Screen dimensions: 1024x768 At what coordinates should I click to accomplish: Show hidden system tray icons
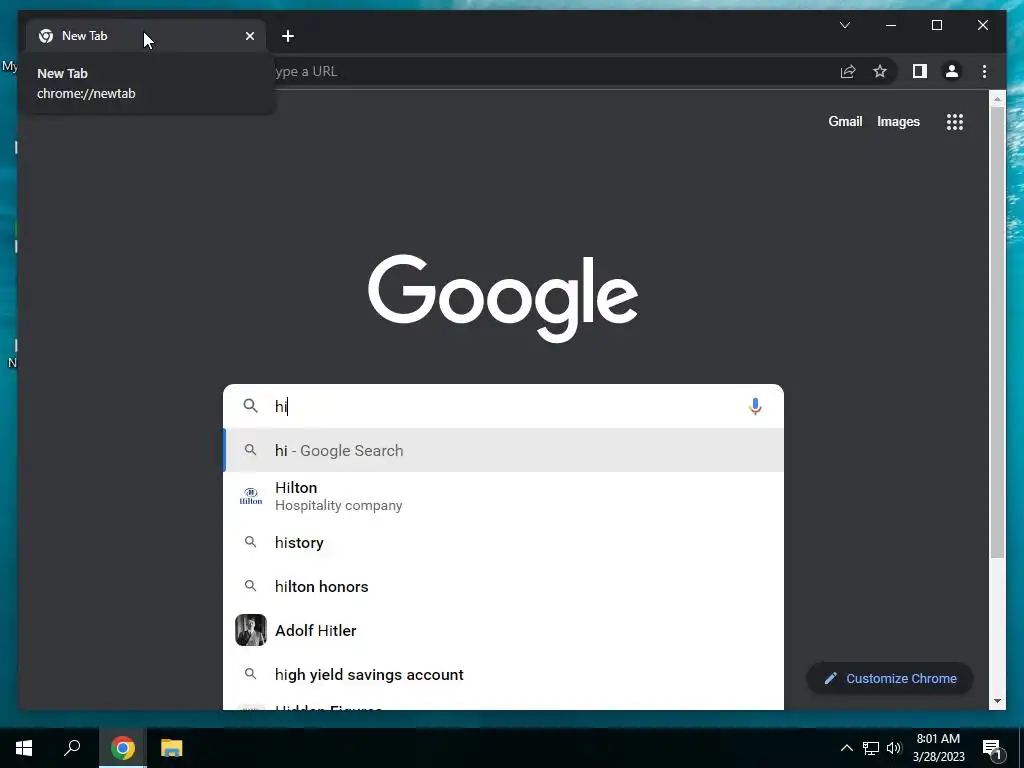(x=846, y=748)
